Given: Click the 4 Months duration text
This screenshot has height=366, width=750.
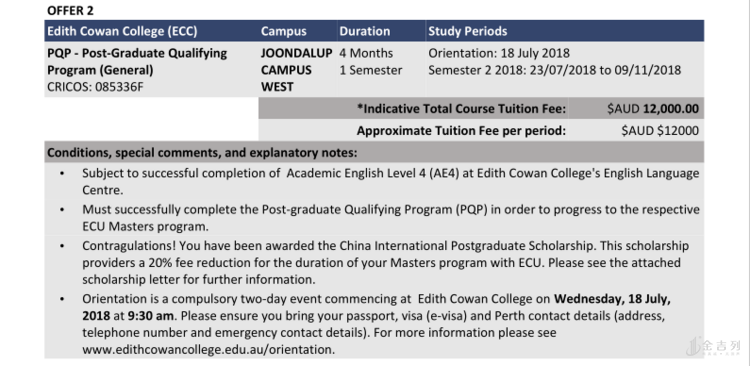Looking at the screenshot, I should pyautogui.click(x=366, y=53).
